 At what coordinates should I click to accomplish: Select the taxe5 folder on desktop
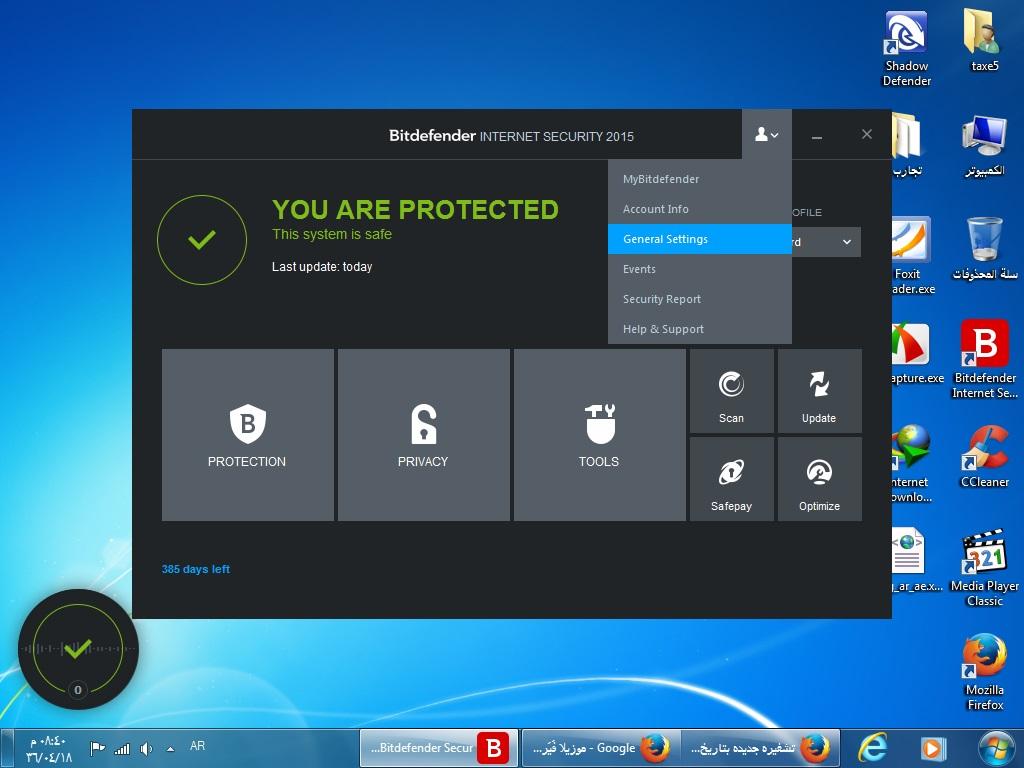click(984, 40)
